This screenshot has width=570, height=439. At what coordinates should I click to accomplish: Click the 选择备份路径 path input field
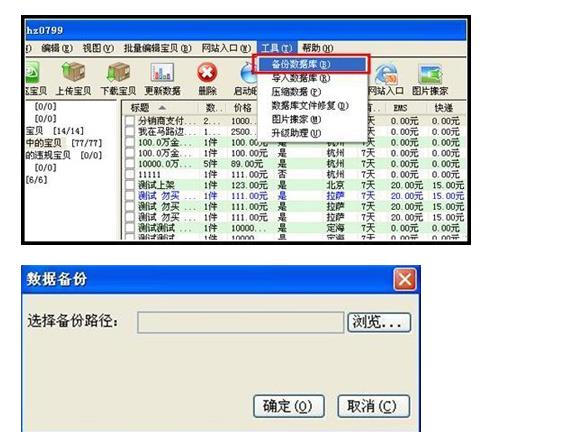(x=241, y=322)
